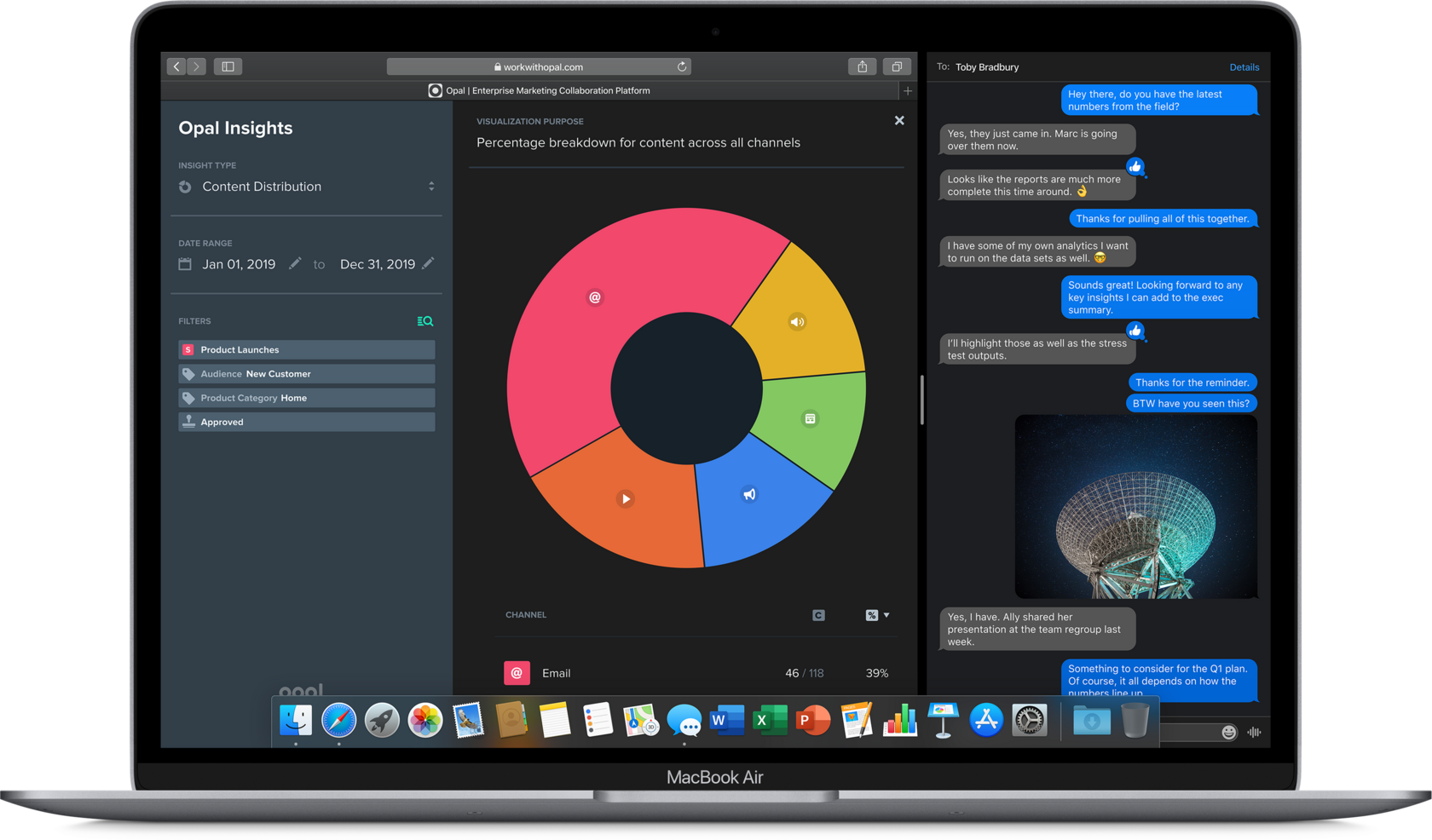The image size is (1432, 840).
Task: Reload the page with the refresh icon
Action: [682, 66]
